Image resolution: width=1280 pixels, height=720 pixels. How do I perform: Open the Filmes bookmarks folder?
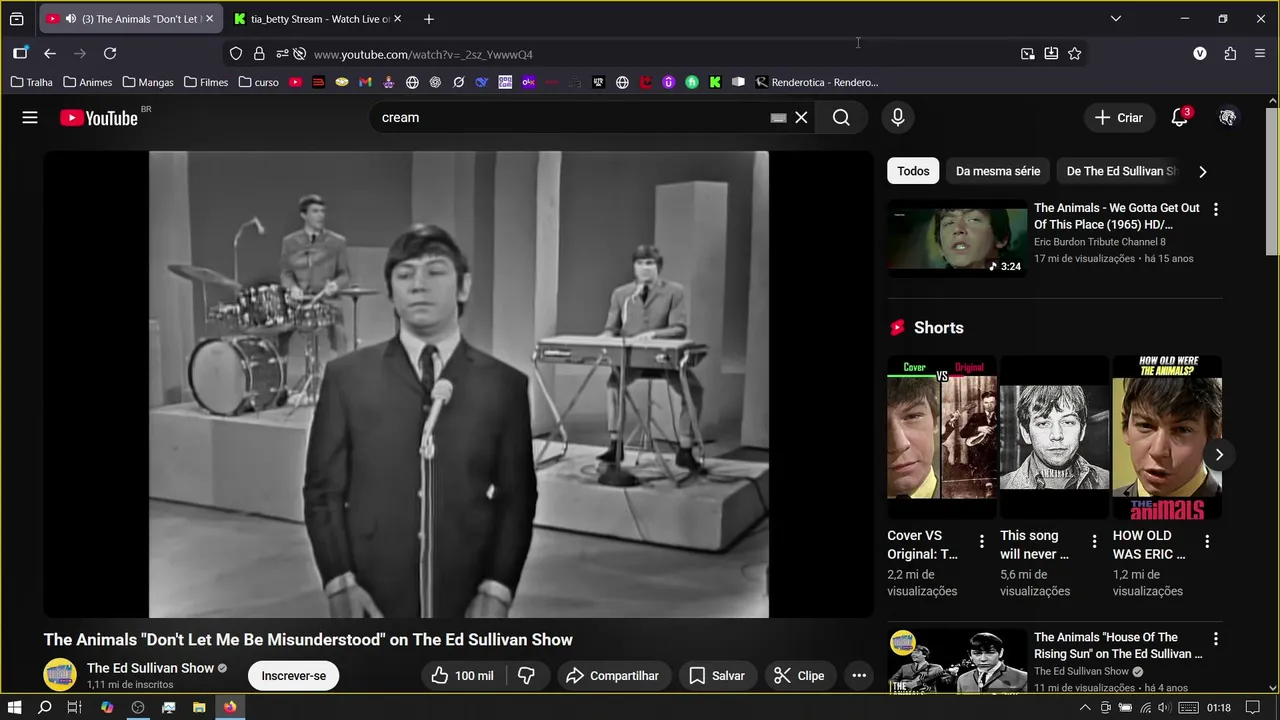[x=206, y=82]
